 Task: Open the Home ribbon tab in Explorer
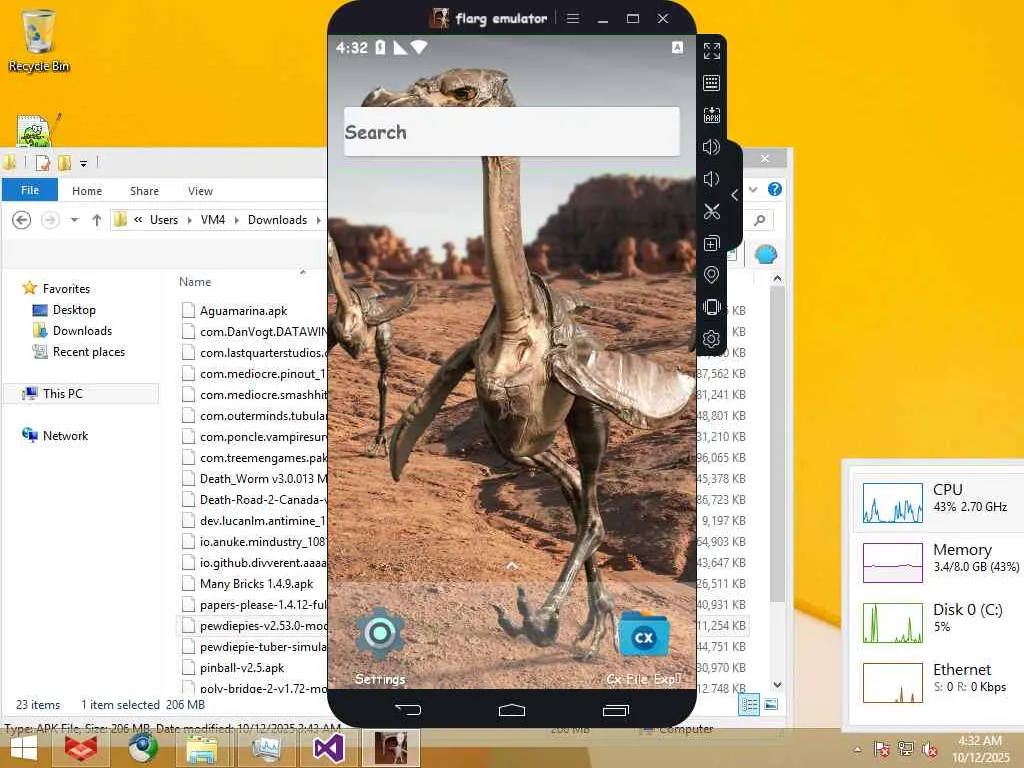coord(87,191)
